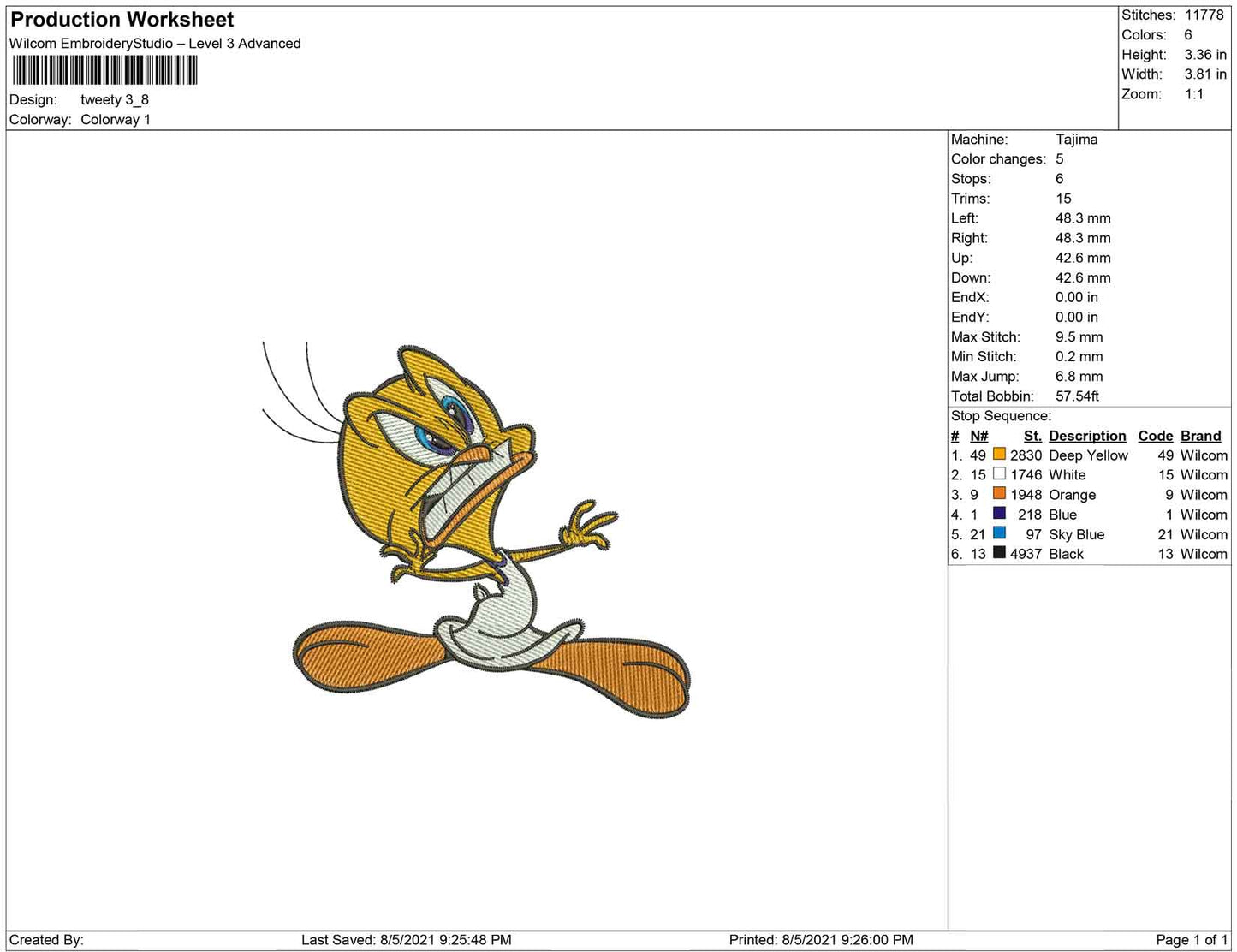Click the Description column header
This screenshot has width=1237, height=952.
coord(1087,436)
